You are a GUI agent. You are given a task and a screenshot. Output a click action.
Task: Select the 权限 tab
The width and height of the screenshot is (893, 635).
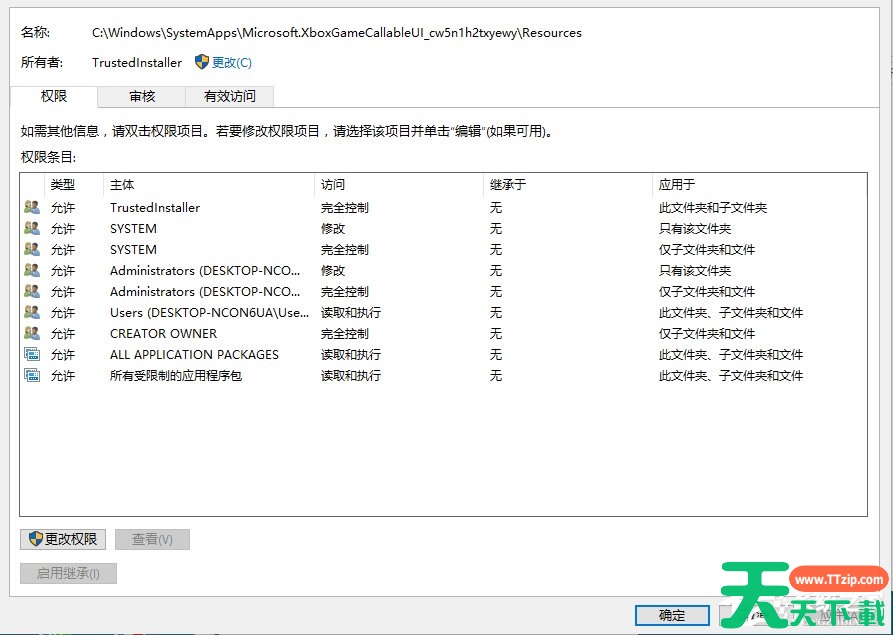coord(54,96)
